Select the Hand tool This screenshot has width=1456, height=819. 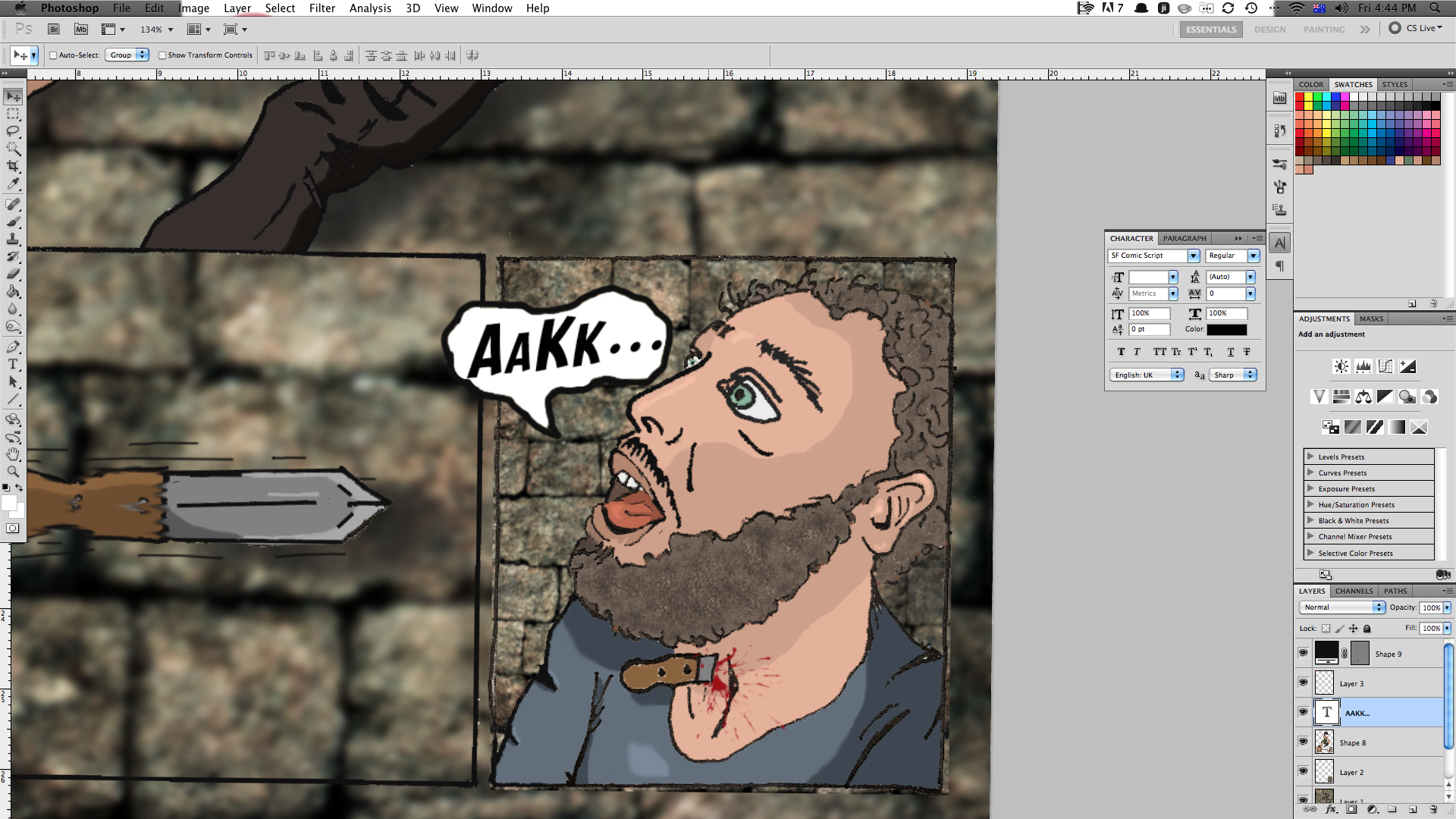tap(13, 454)
